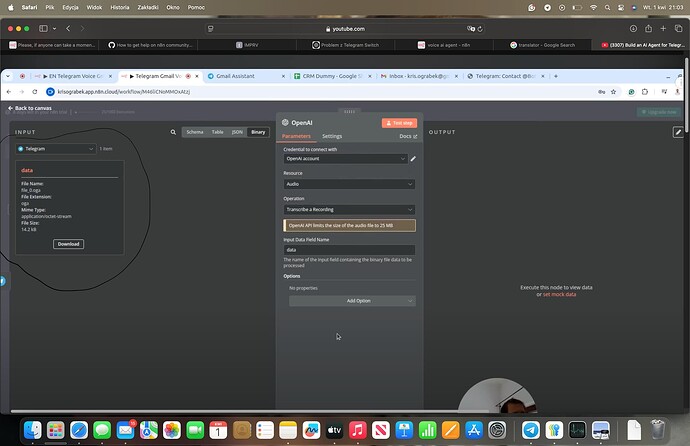Open the Zakładki menu
Image resolution: width=690 pixels, height=446 pixels.
click(148, 7)
